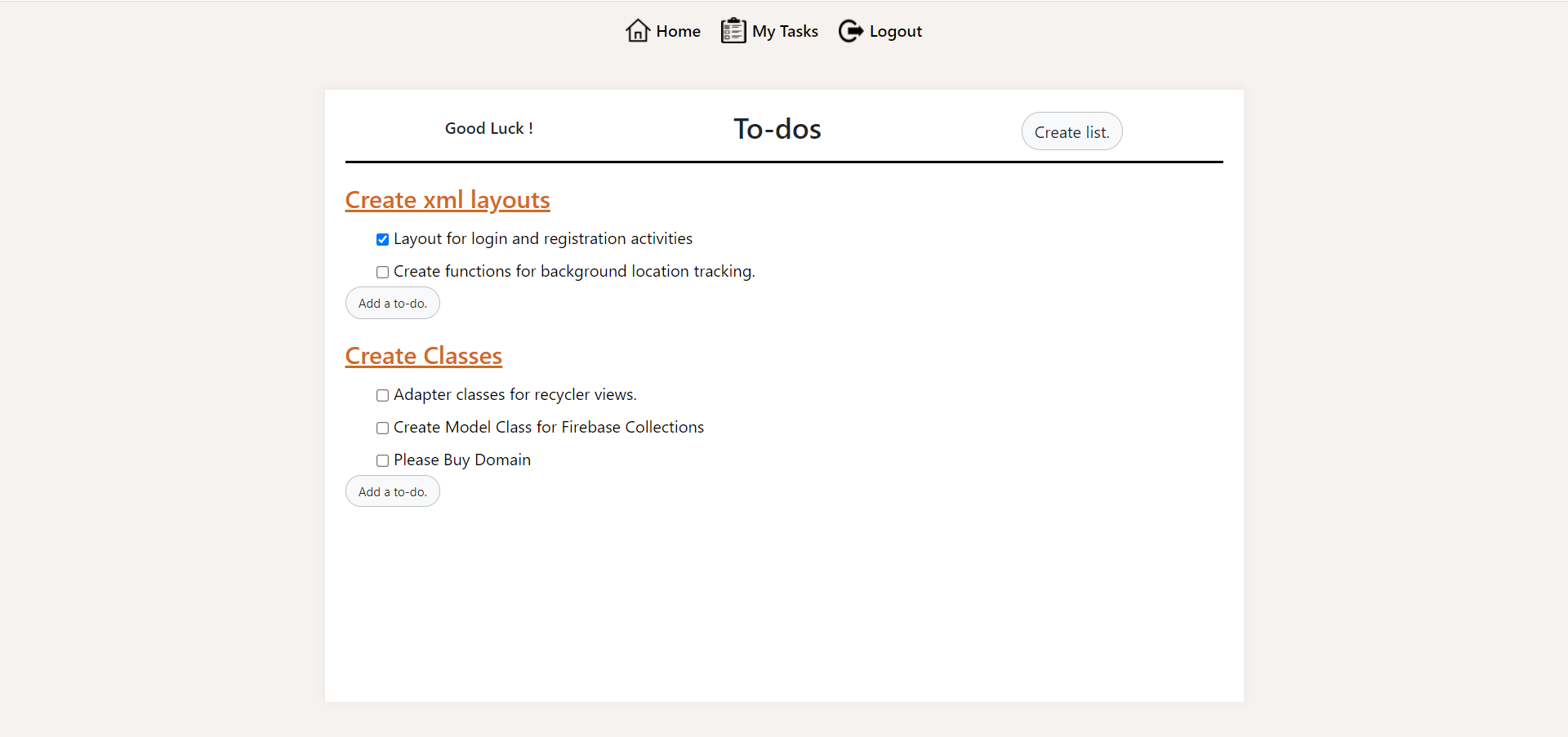Click the Logout arrow icon
Image resolution: width=1568 pixels, height=737 pixels.
tap(851, 31)
